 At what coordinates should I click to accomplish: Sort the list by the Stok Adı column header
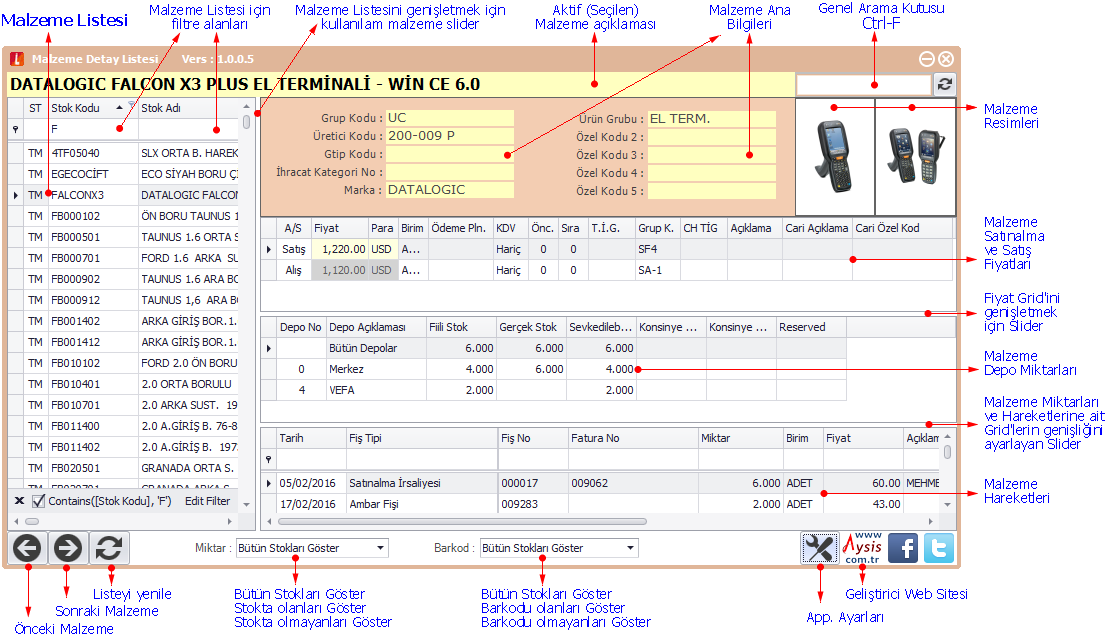point(189,108)
